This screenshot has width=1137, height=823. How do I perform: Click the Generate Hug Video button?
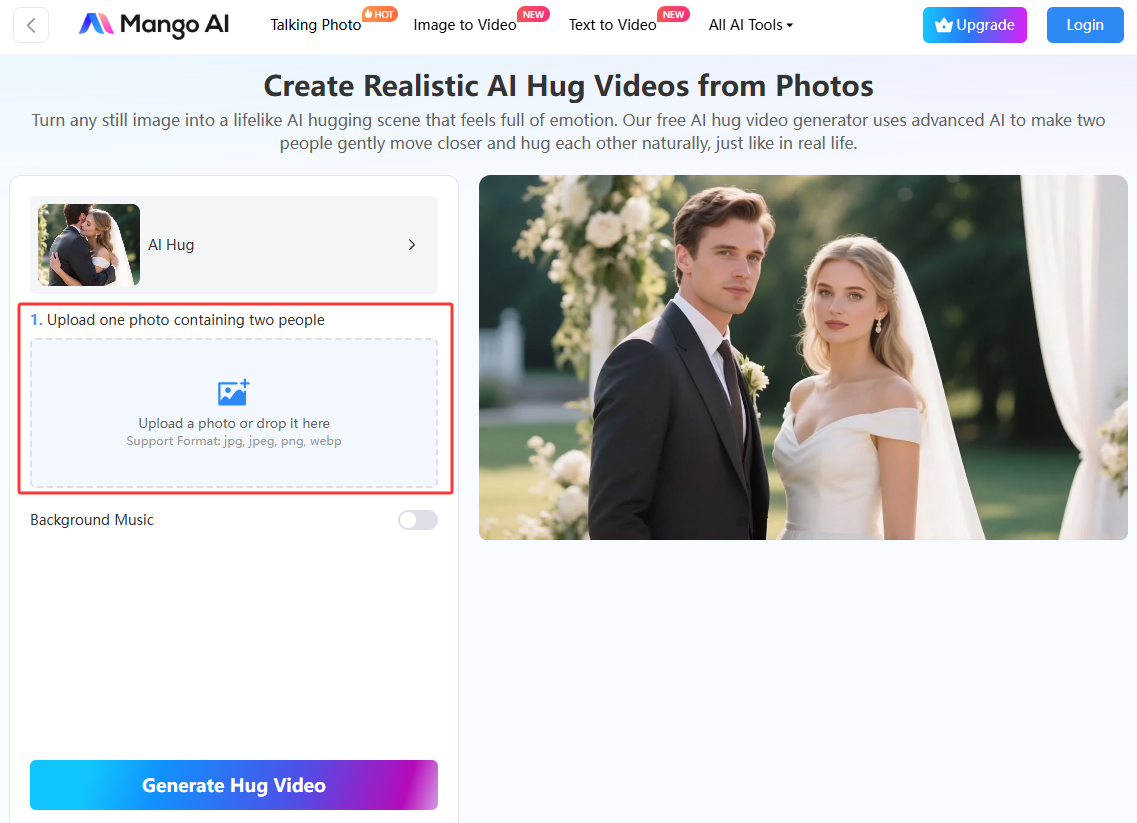234,785
